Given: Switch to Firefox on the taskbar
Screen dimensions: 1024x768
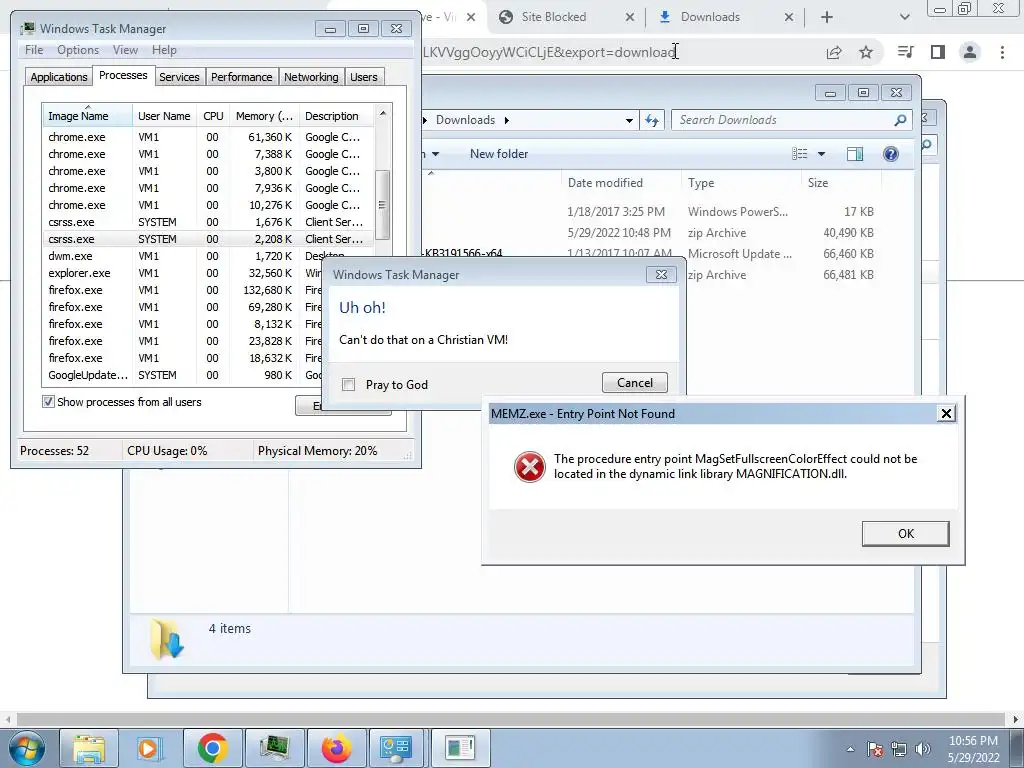Looking at the screenshot, I should [336, 748].
